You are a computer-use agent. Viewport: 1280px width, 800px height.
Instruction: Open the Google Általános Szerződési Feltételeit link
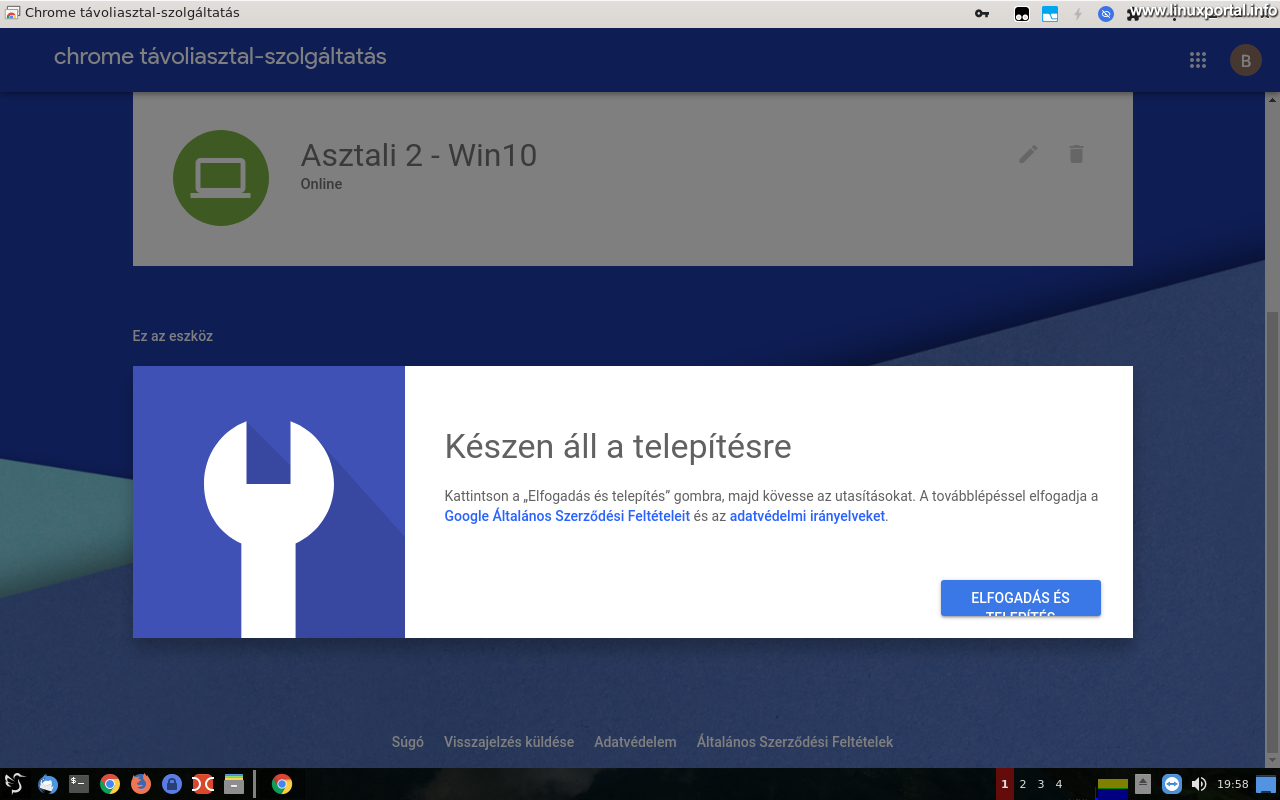pyautogui.click(x=567, y=517)
